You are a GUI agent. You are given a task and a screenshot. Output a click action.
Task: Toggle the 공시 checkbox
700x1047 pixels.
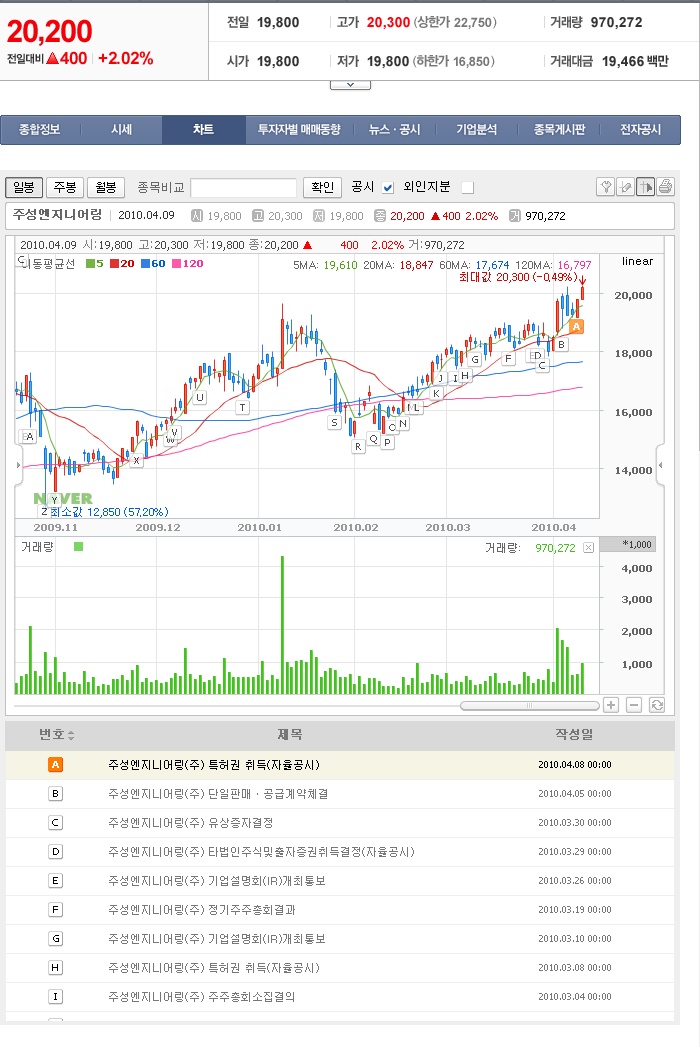pos(388,188)
